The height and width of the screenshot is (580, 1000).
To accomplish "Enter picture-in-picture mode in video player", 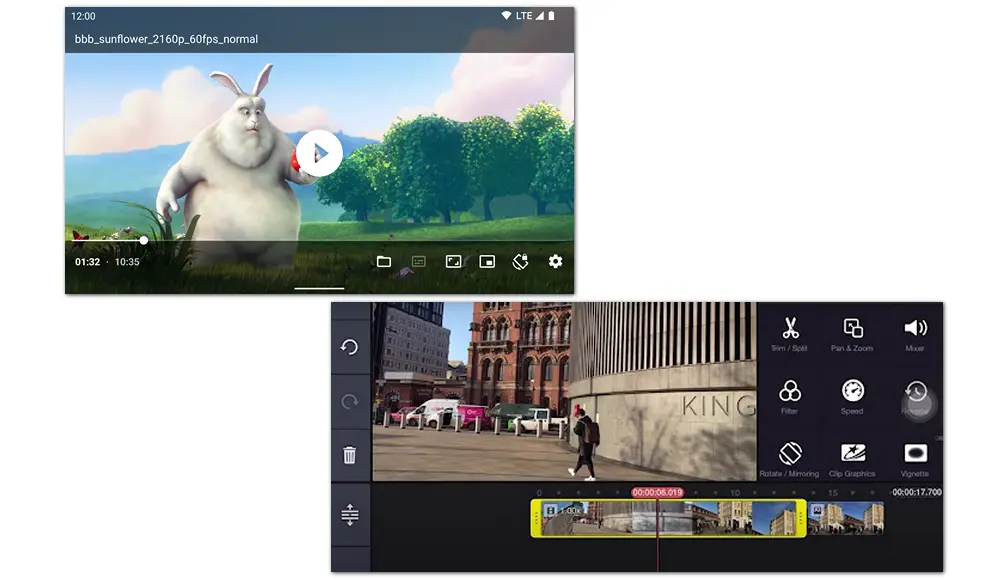I will (487, 262).
